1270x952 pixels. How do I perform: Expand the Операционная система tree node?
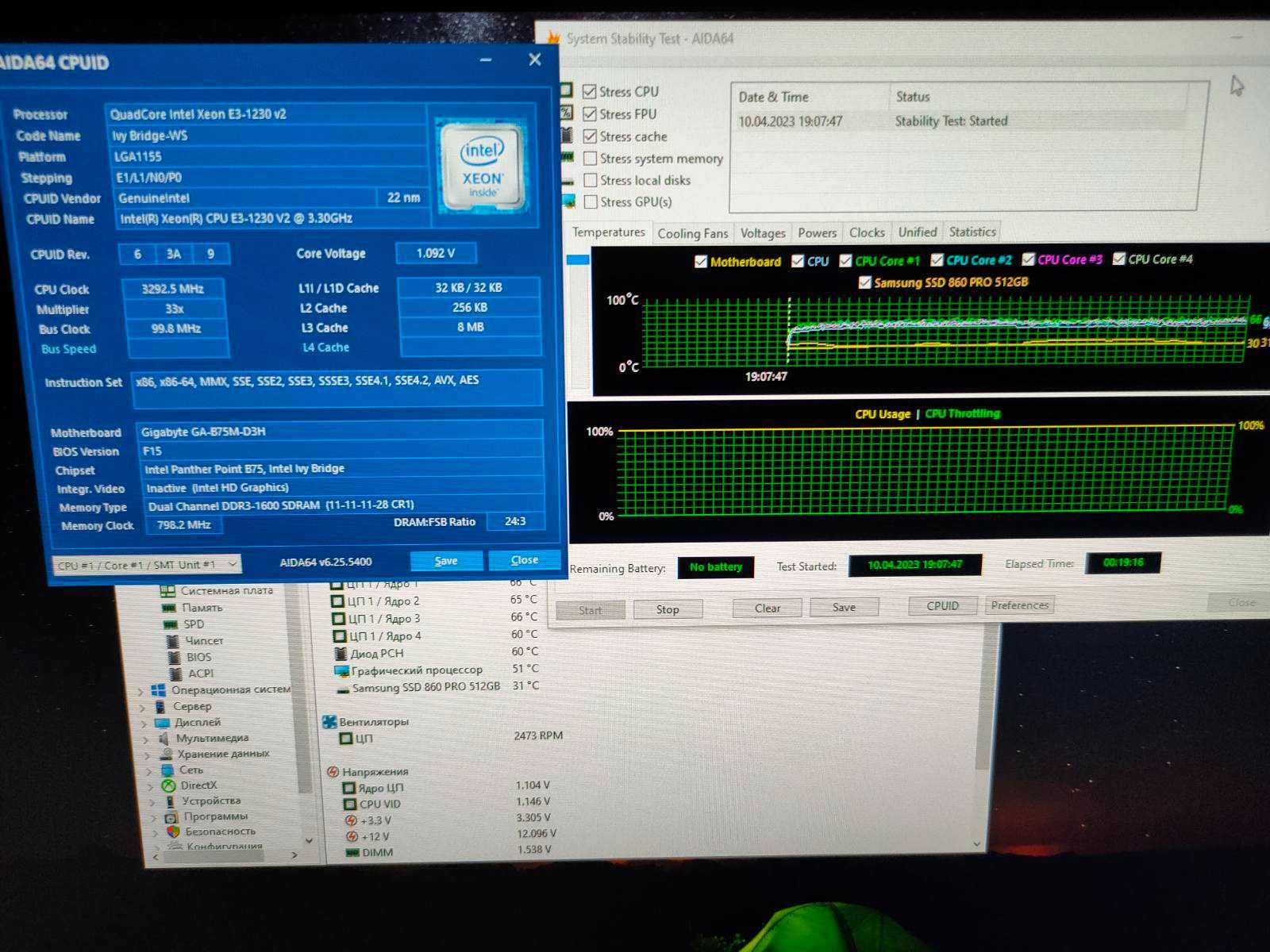[x=140, y=691]
